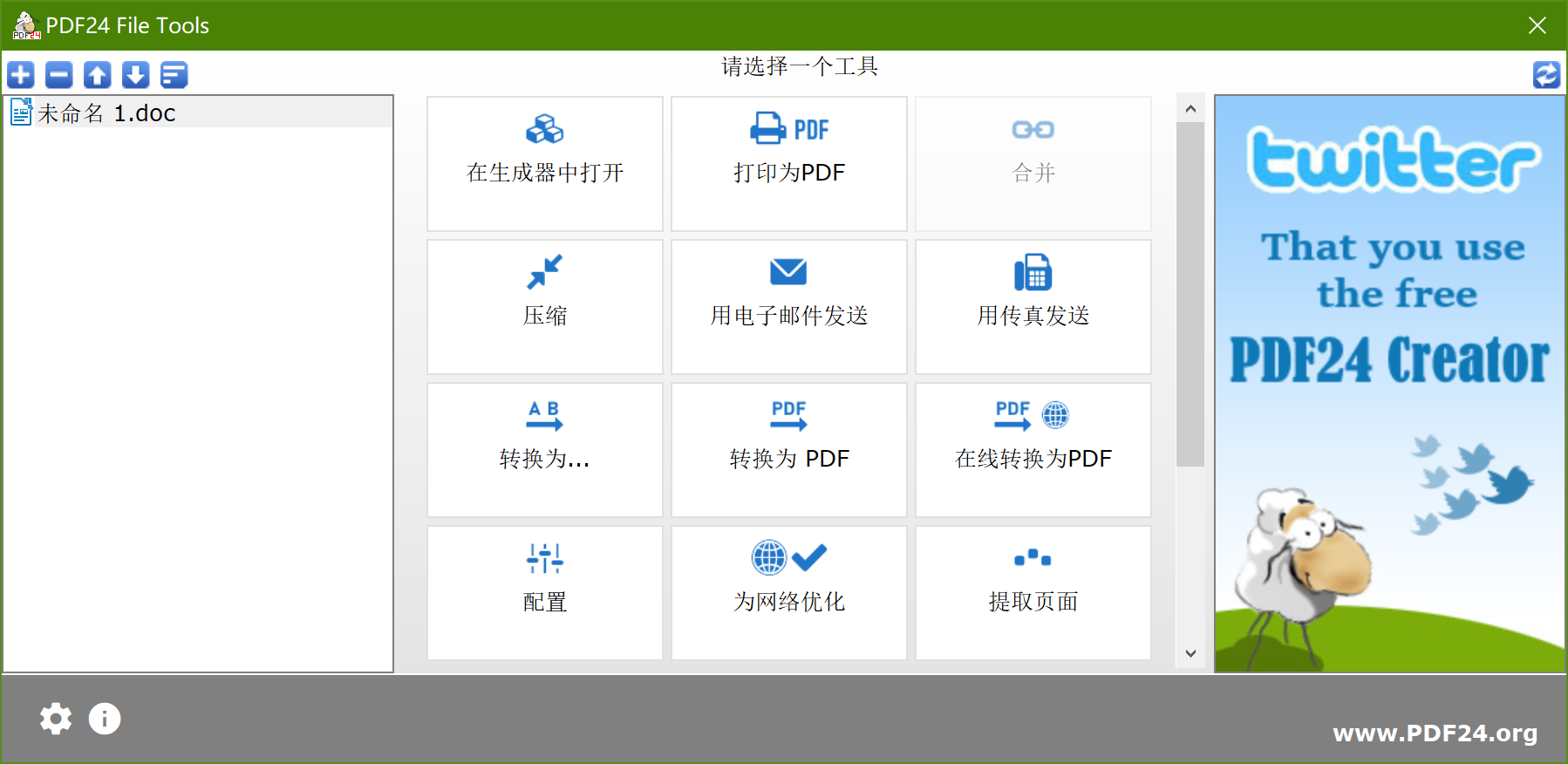Click the PDF24 sheep logo in title bar

[26, 25]
